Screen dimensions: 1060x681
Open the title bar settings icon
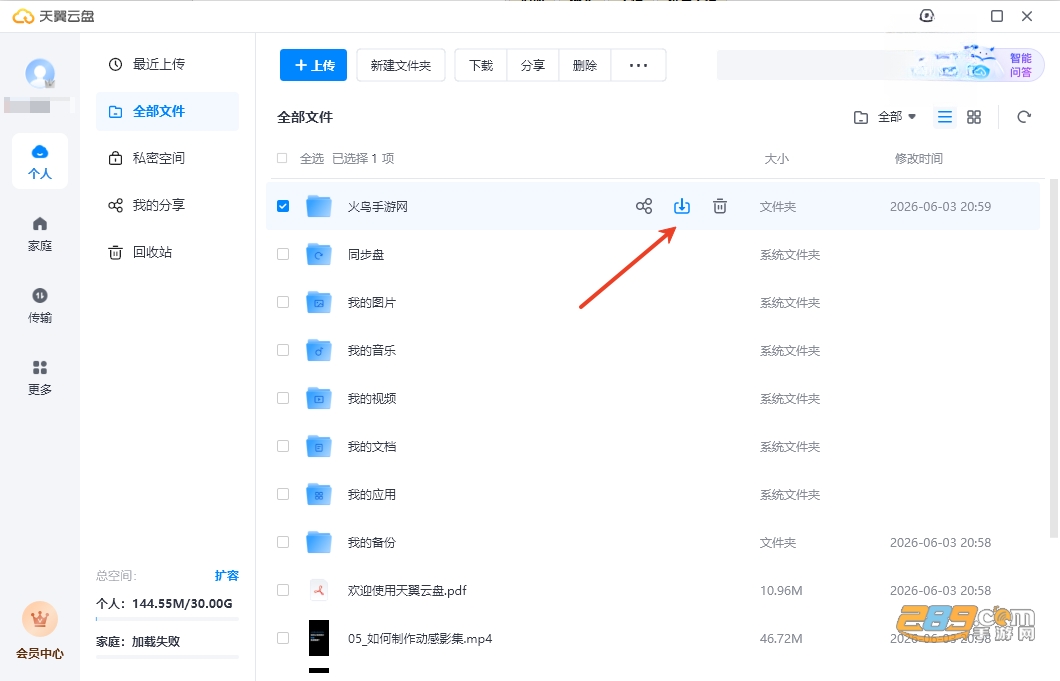coord(927,16)
